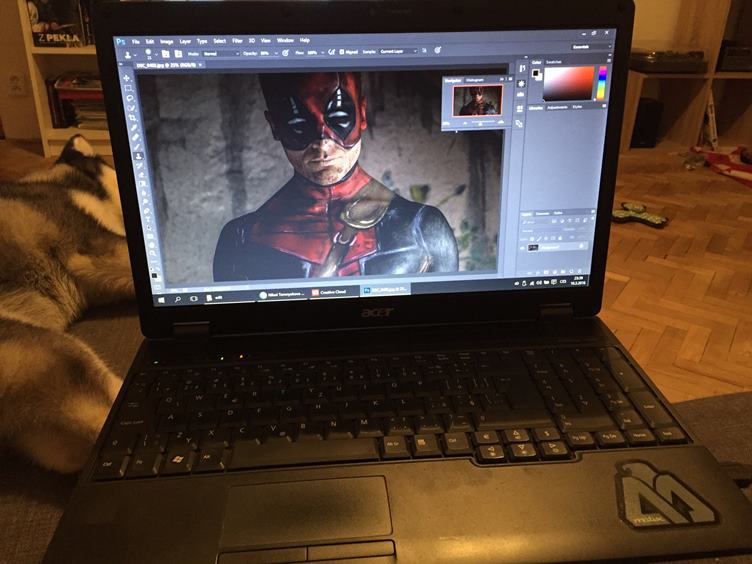Switch to the Adjustments tab
Image resolution: width=752 pixels, height=564 pixels.
[557, 107]
